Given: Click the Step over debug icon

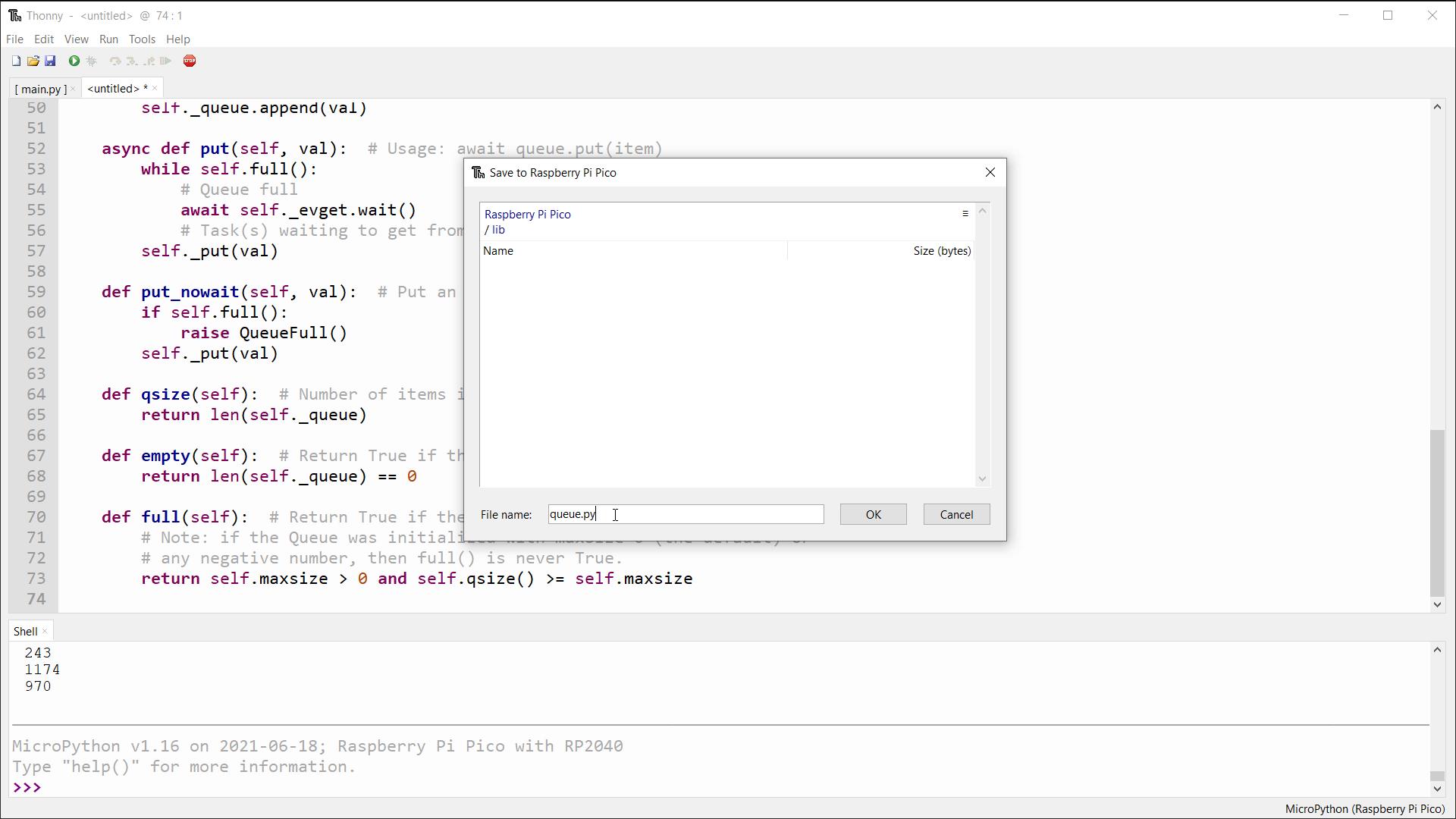Looking at the screenshot, I should point(115,61).
